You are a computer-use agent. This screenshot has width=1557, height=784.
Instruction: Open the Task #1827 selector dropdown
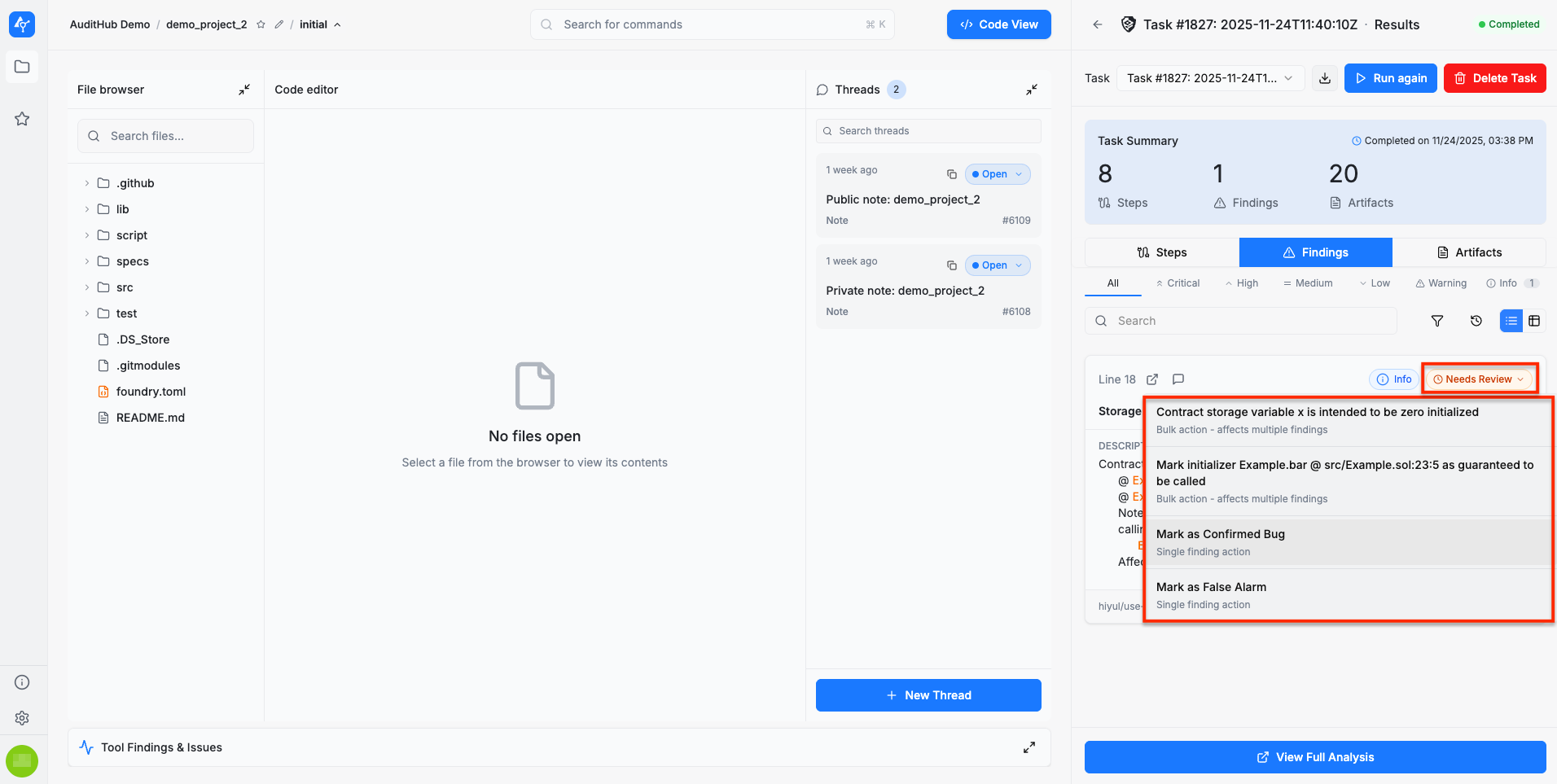point(1210,78)
